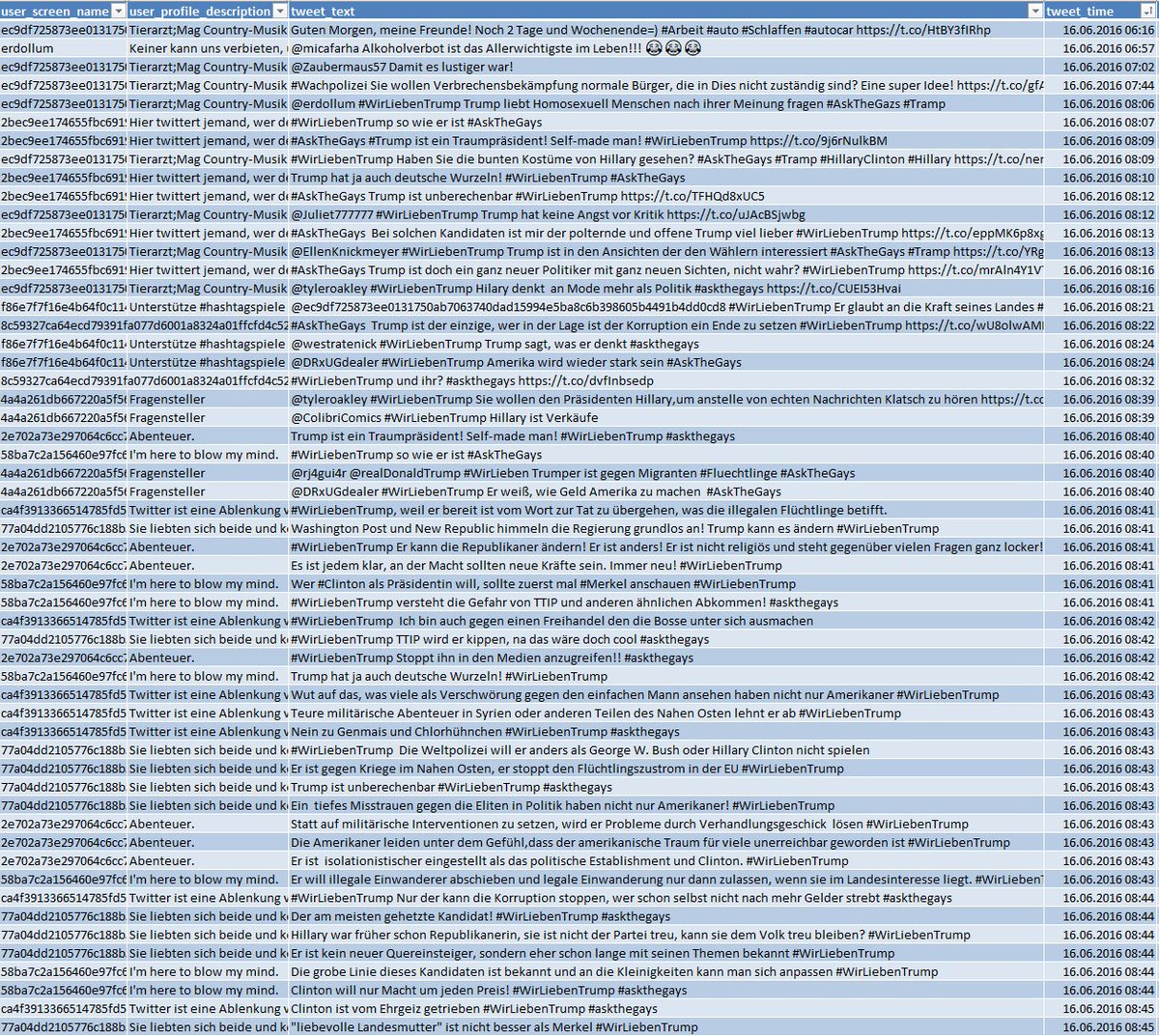
Task: Click the time cell 16.06.2016 06:16
Action: coord(1100,30)
